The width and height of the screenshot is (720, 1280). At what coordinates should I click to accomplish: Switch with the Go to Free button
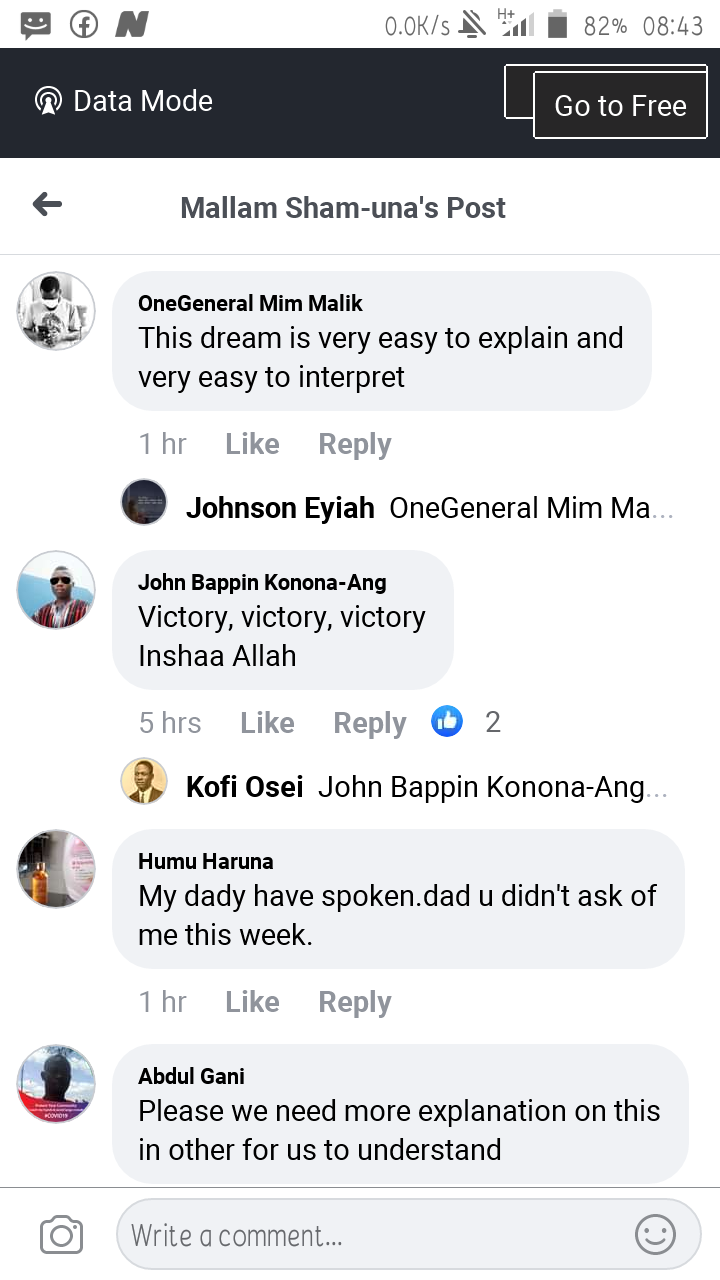[x=620, y=105]
